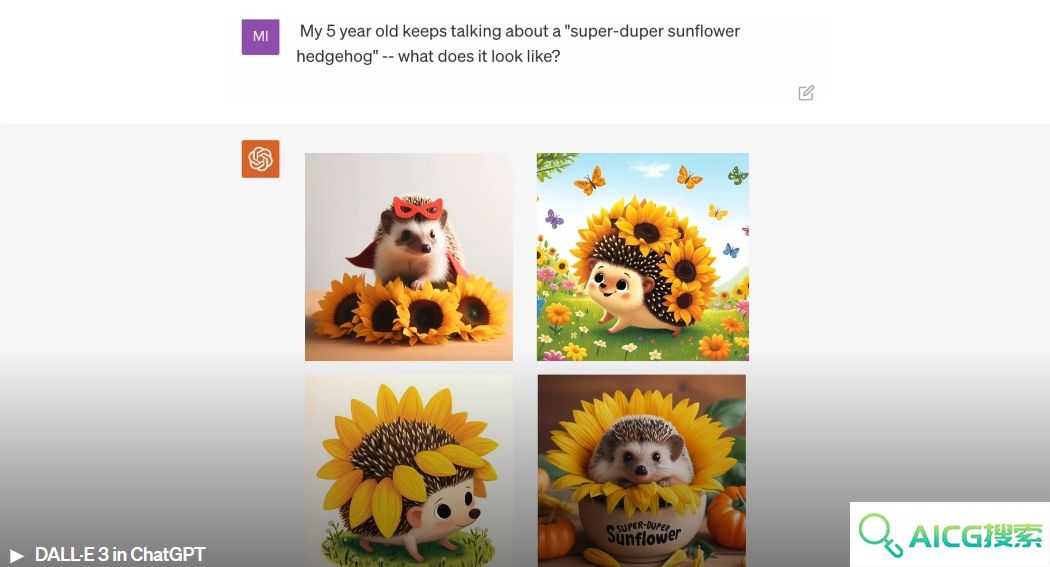The height and width of the screenshot is (567, 1050).
Task: Click the purple MI user avatar
Action: [260, 37]
